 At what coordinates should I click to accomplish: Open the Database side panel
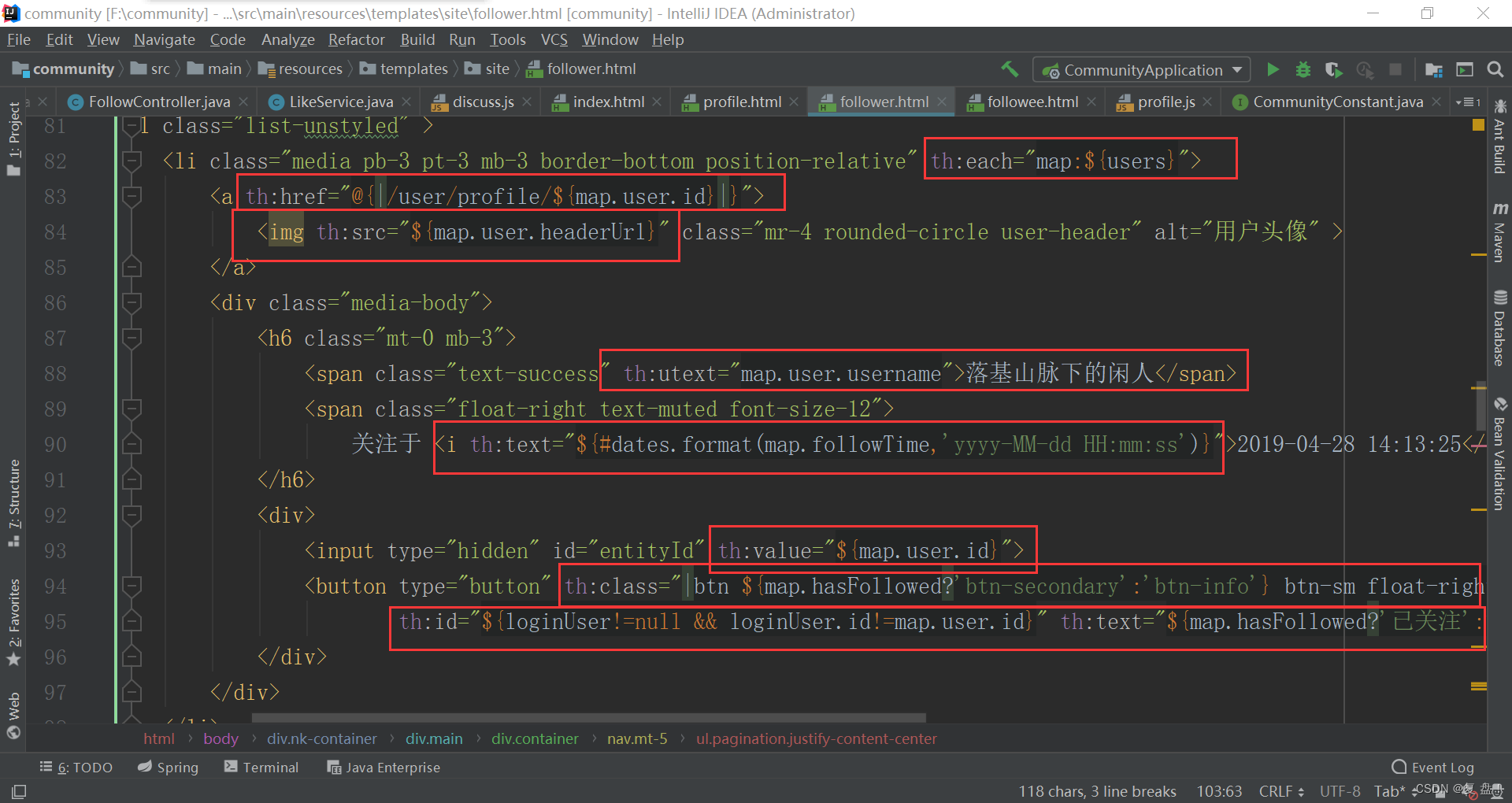(1499, 327)
